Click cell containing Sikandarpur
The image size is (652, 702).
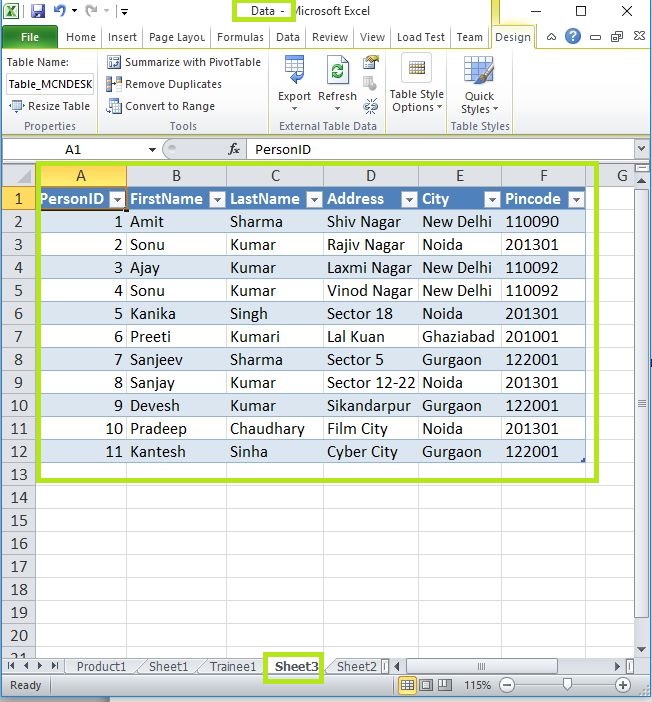coord(371,406)
